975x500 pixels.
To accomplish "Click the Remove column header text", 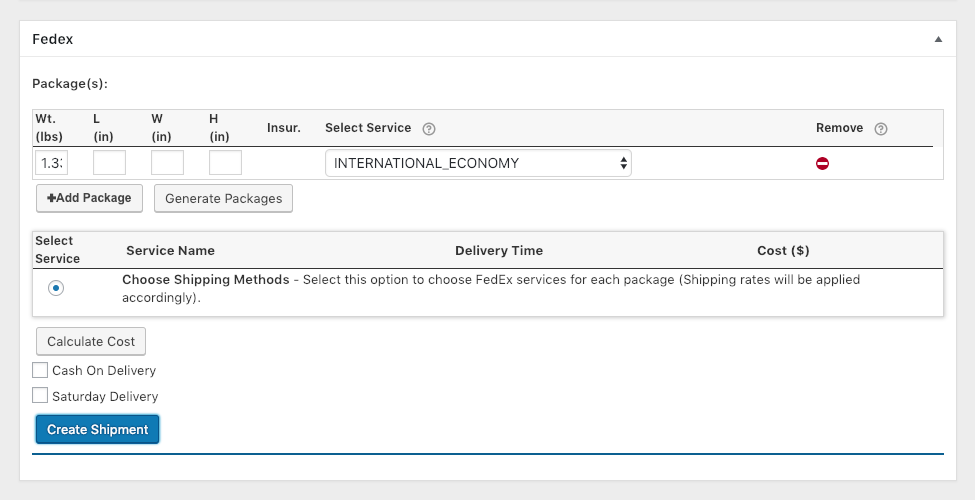I will [x=839, y=127].
